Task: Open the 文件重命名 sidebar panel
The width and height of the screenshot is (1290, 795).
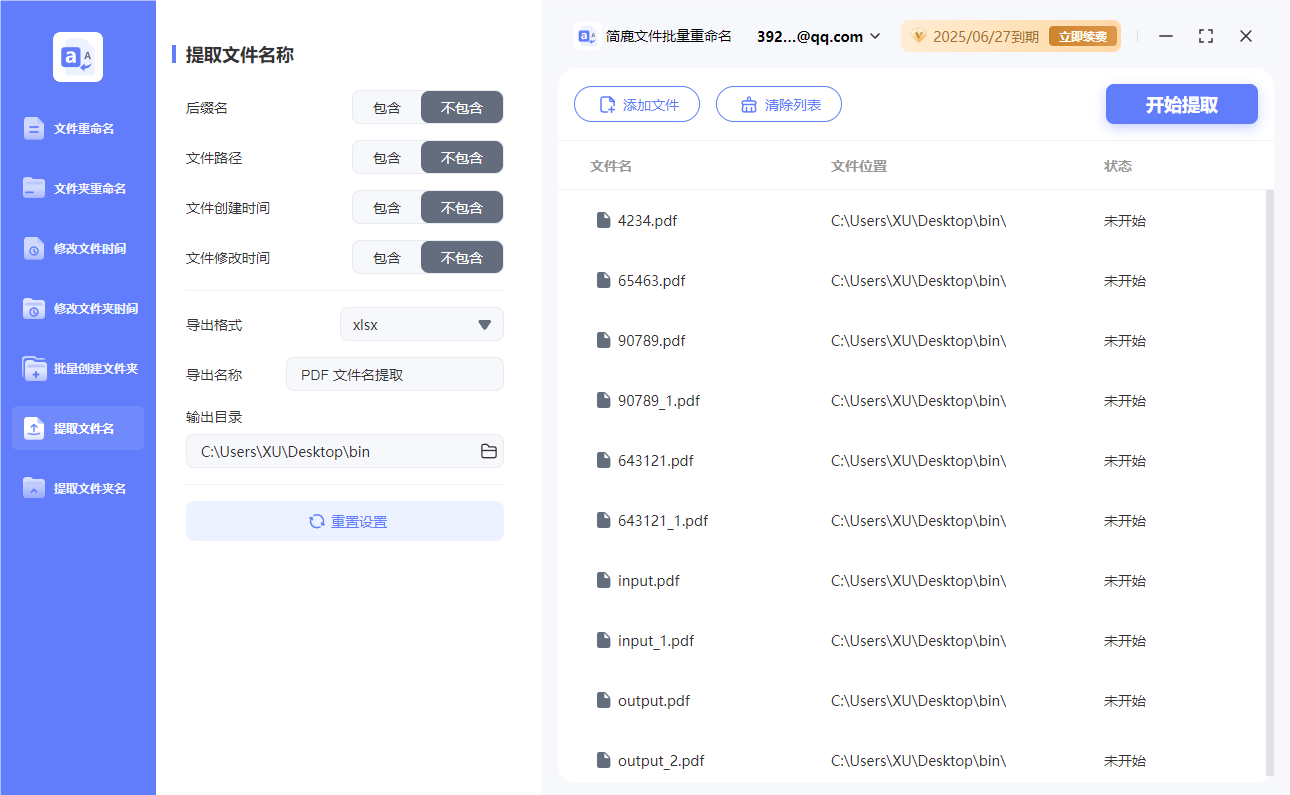Action: [x=77, y=128]
